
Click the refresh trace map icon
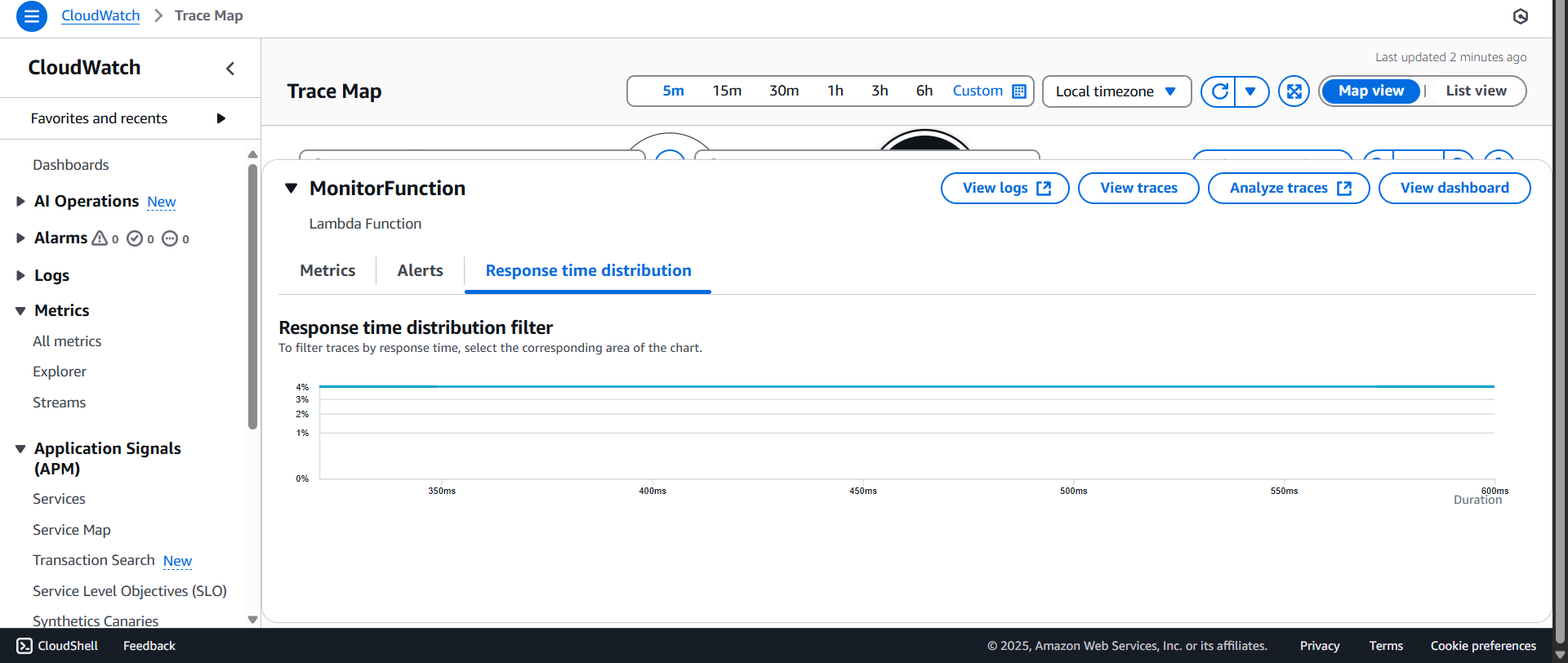pos(1219,91)
